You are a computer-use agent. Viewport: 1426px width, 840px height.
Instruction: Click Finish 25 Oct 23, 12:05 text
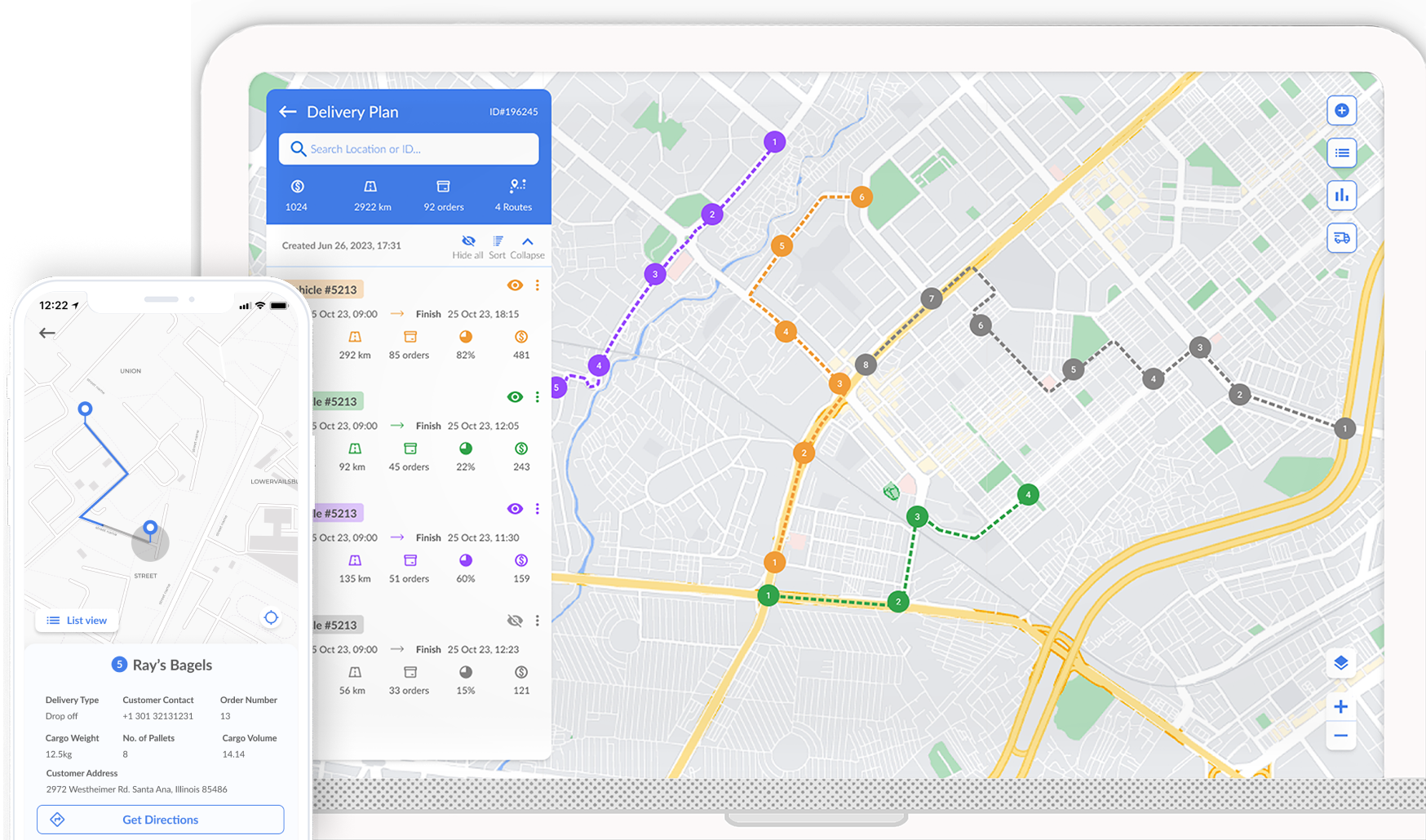[467, 426]
